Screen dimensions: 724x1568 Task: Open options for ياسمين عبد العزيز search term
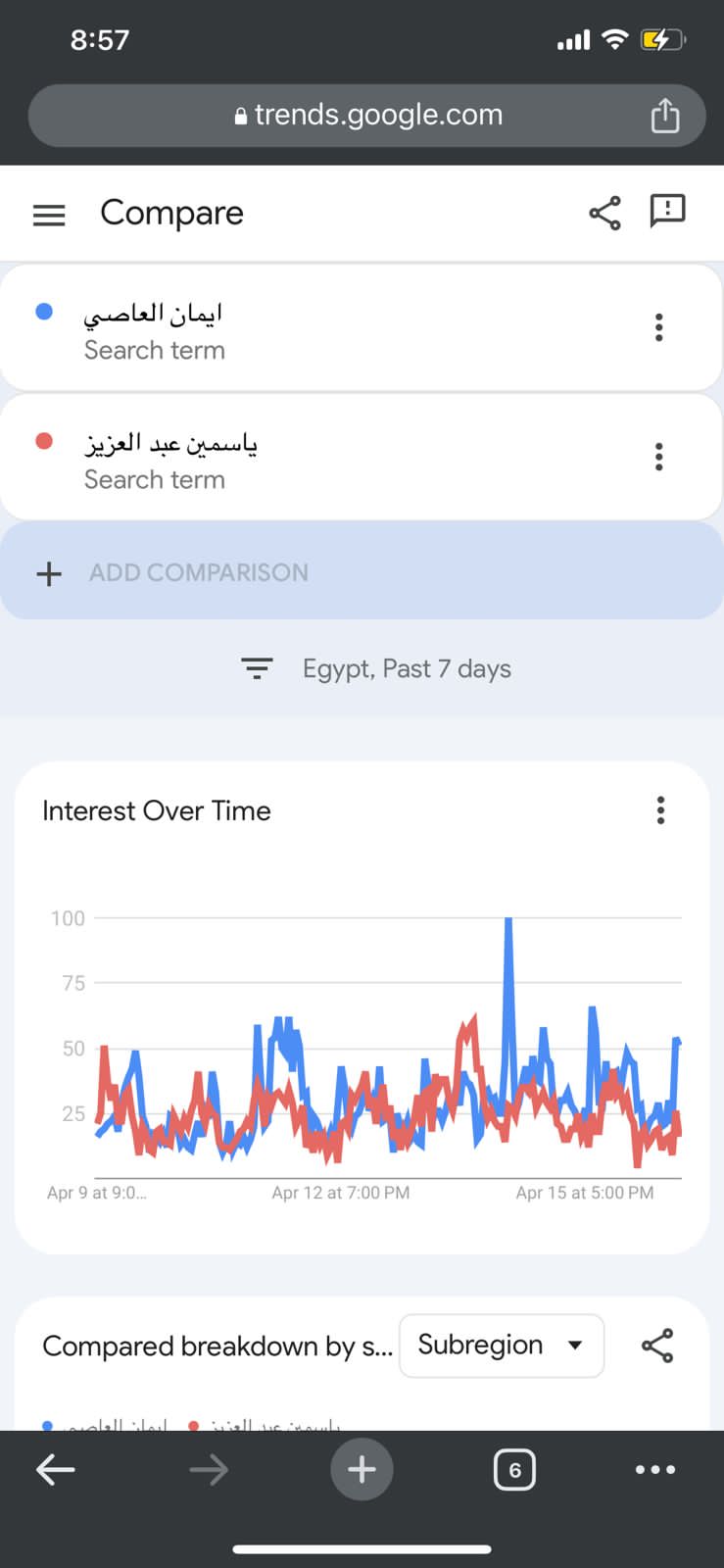click(x=658, y=457)
